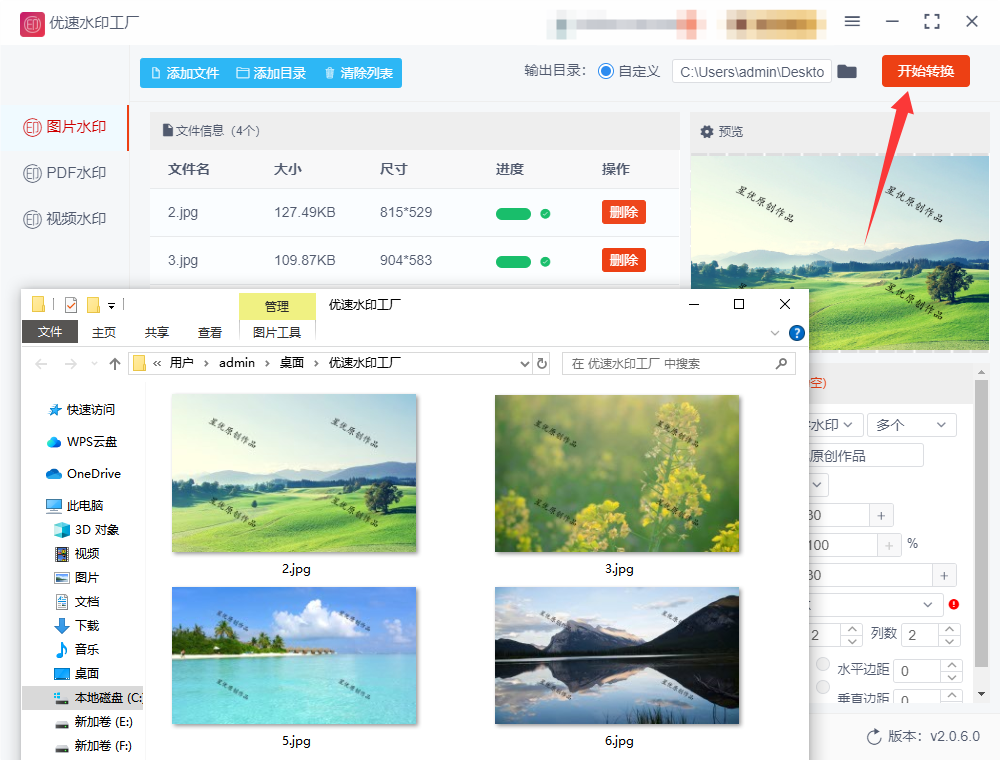Open the 图片工具 ribbon tab
The height and width of the screenshot is (760, 1000).
click(277, 332)
